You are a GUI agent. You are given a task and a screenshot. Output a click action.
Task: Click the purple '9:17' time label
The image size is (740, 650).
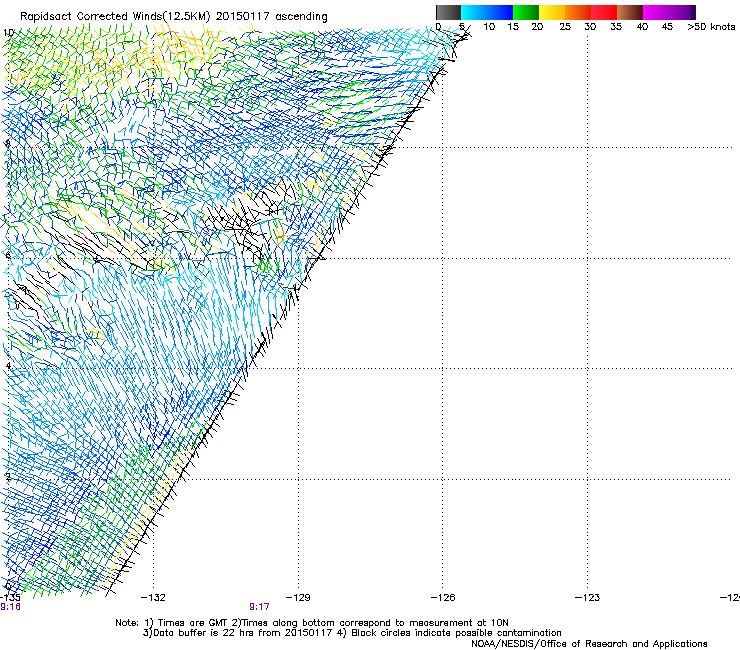260,607
